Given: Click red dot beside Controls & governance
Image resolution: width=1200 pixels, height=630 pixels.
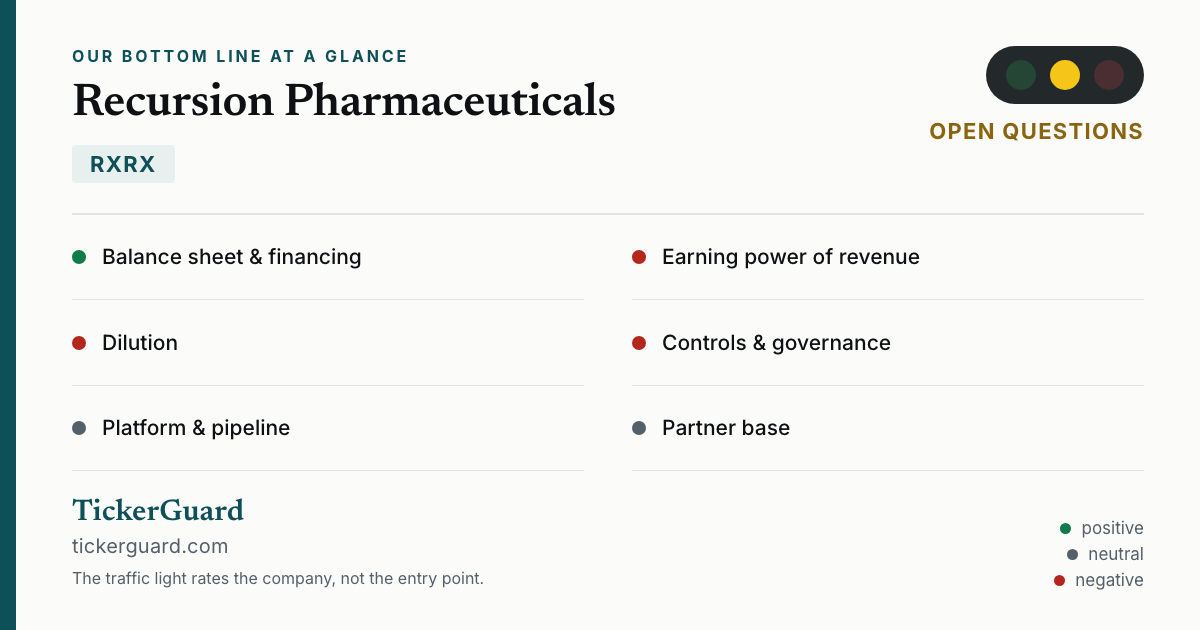Looking at the screenshot, I should (x=639, y=343).
